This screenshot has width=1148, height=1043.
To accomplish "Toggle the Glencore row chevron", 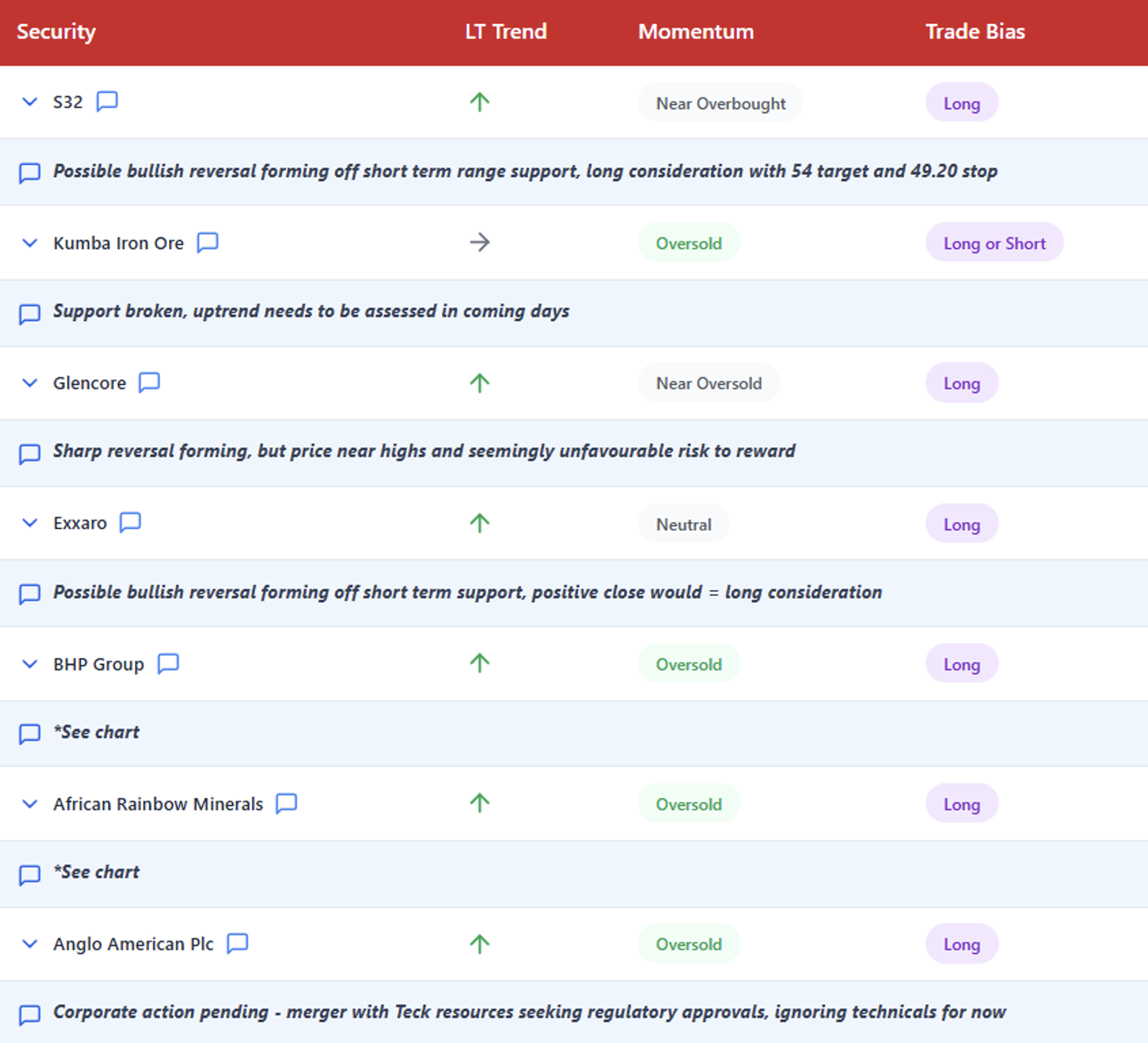I will pyautogui.click(x=30, y=383).
